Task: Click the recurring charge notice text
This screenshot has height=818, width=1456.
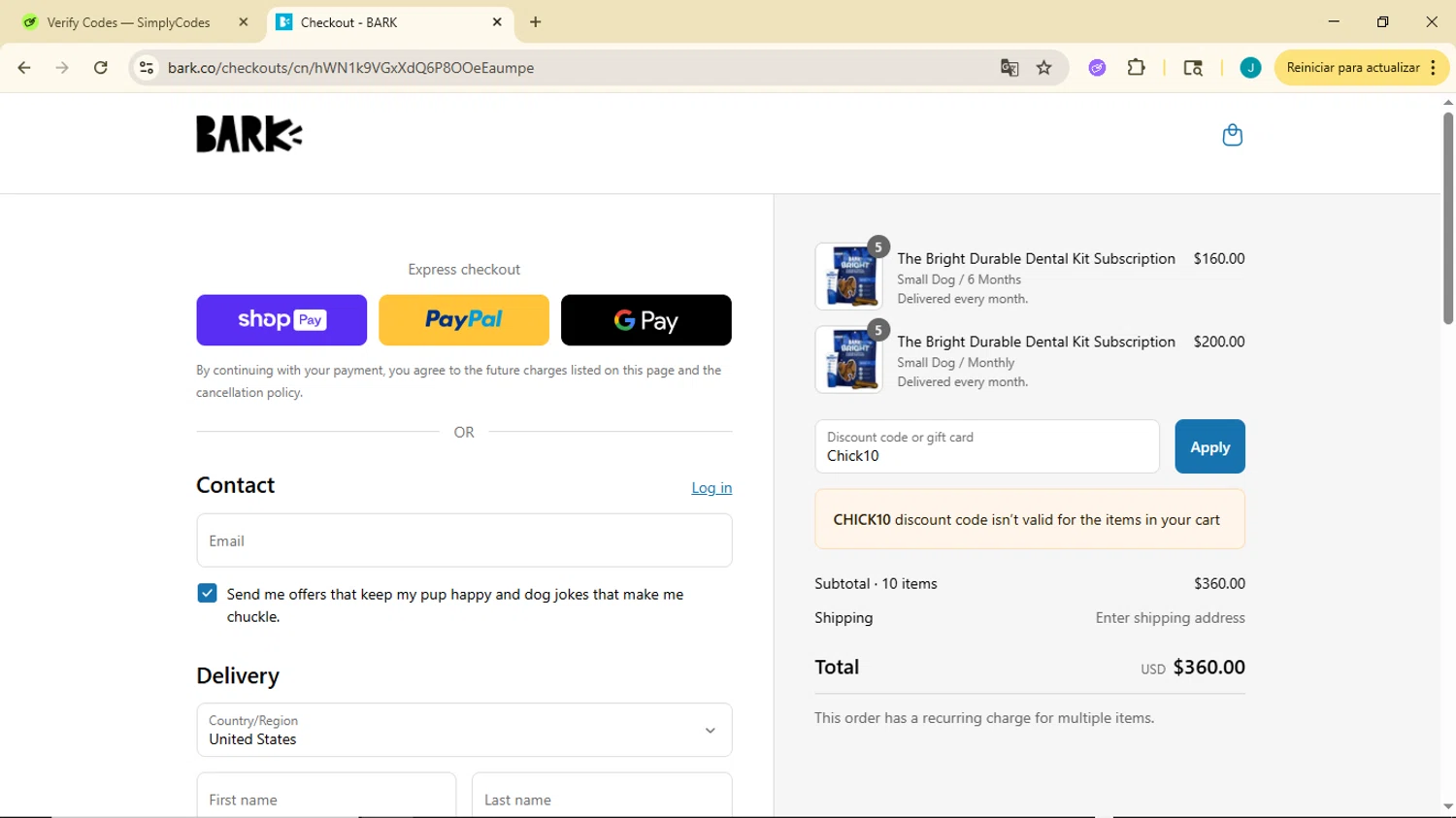Action: point(984,718)
